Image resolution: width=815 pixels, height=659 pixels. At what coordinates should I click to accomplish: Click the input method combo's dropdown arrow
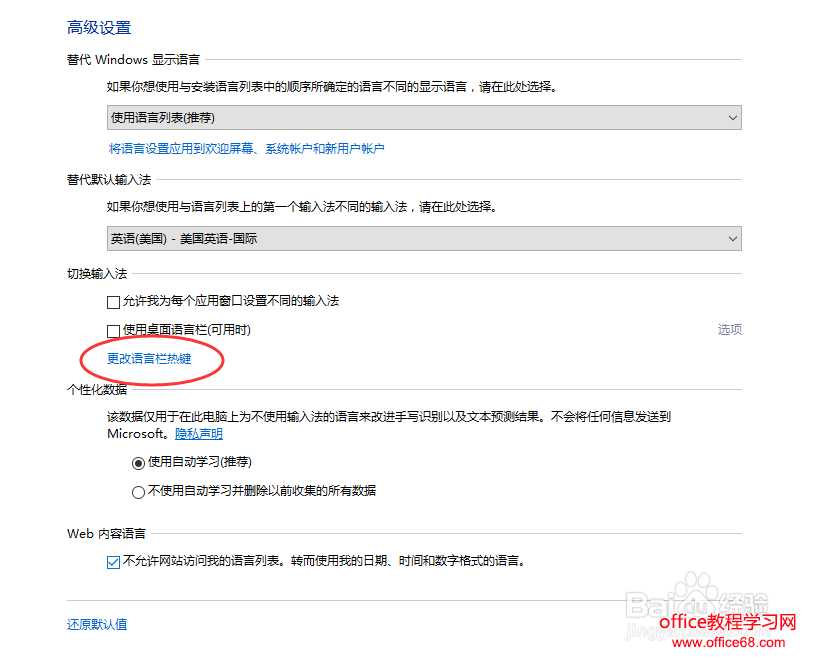point(731,238)
